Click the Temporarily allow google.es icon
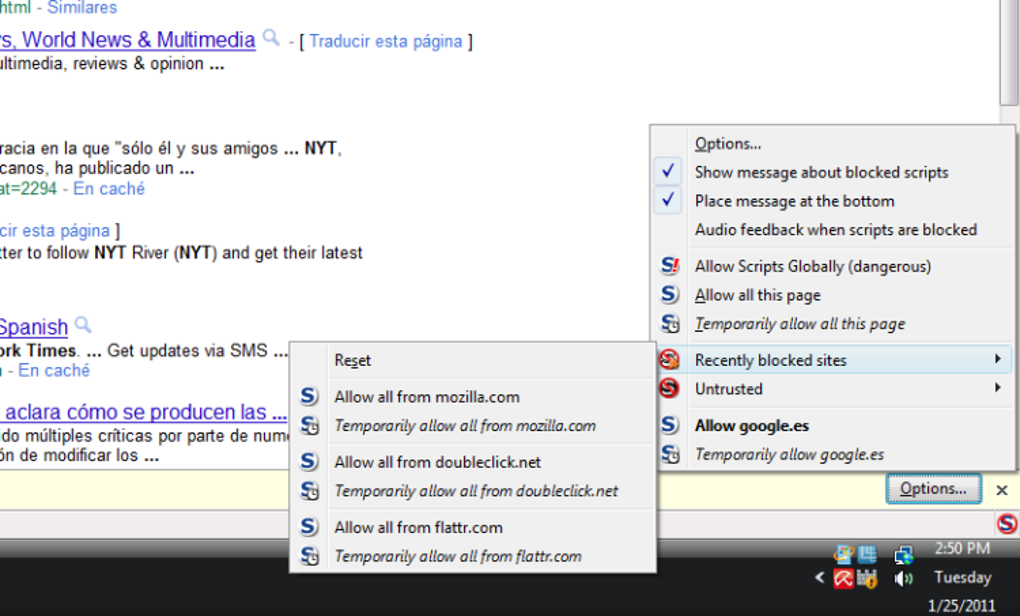 point(670,454)
